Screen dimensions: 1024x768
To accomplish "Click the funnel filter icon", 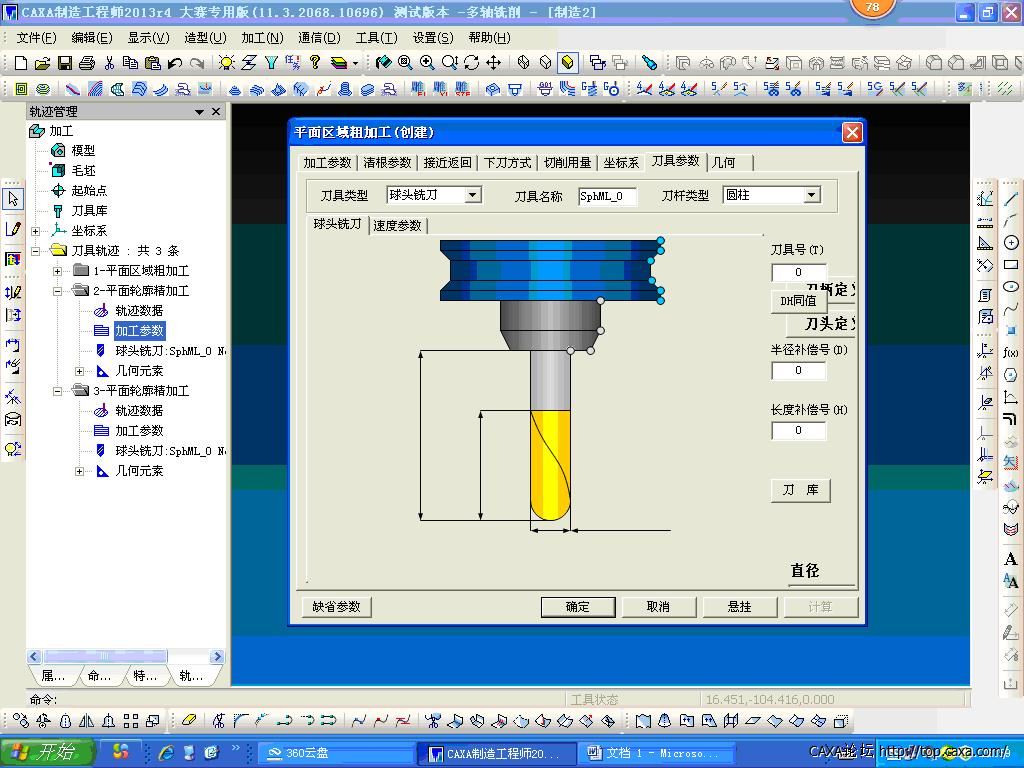I will coord(272,63).
